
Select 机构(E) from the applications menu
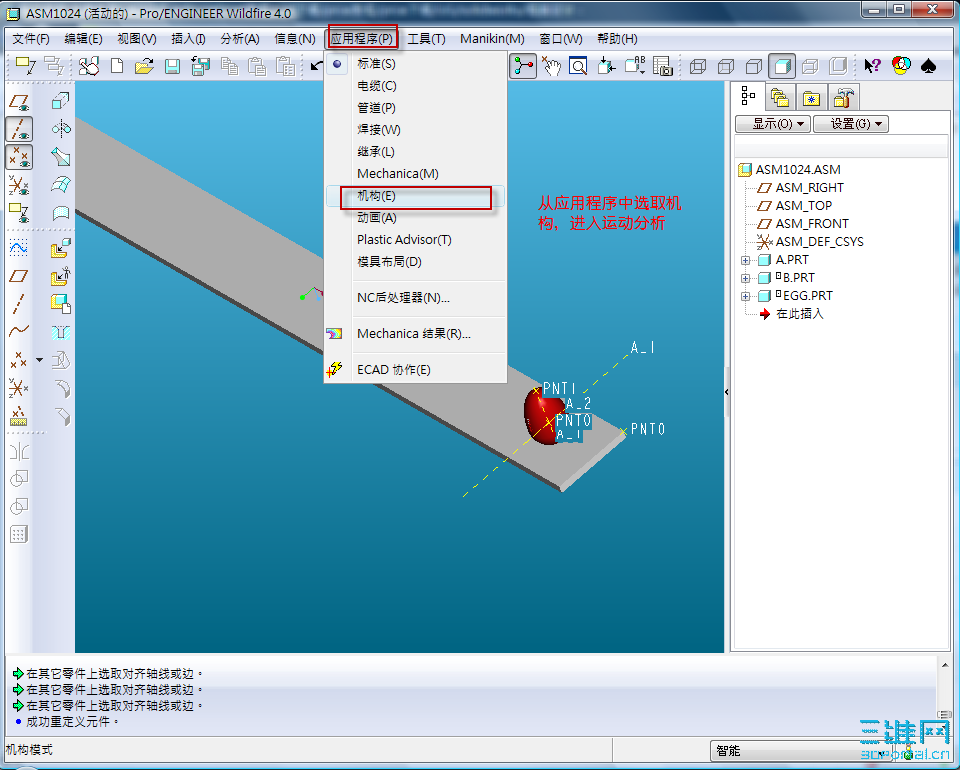pyautogui.click(x=415, y=196)
